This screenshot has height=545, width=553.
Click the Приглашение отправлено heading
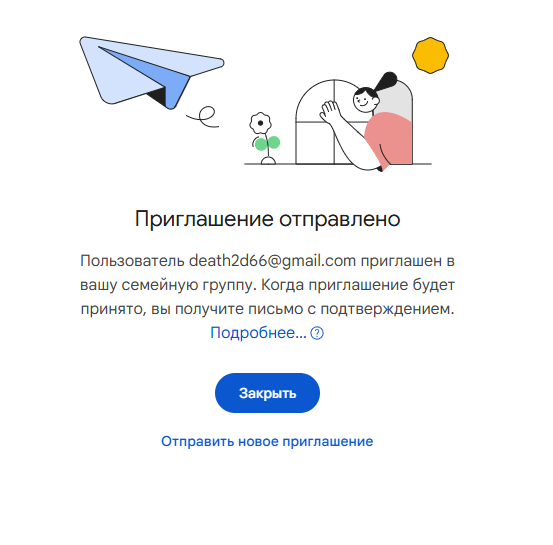[x=267, y=219]
